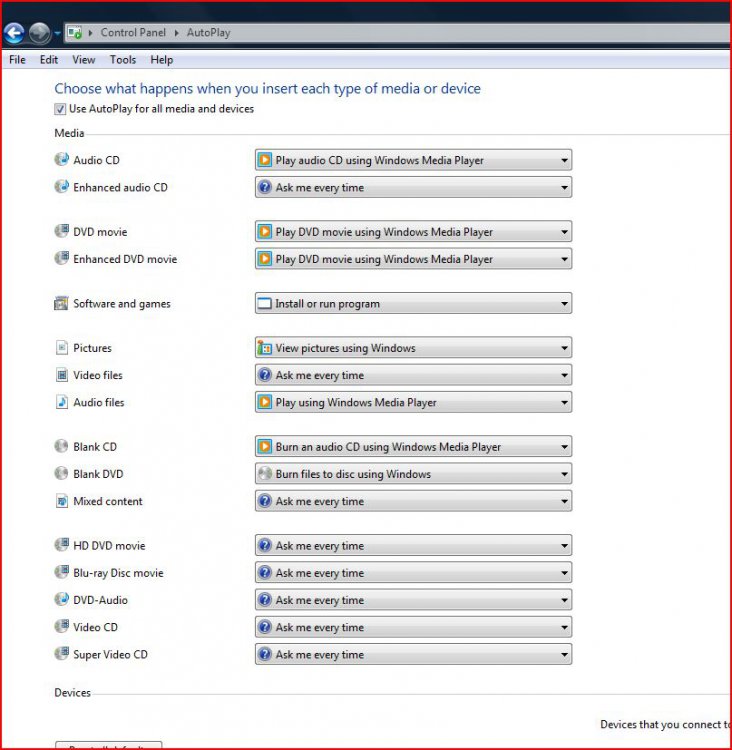Click the Video files icon

(62, 375)
